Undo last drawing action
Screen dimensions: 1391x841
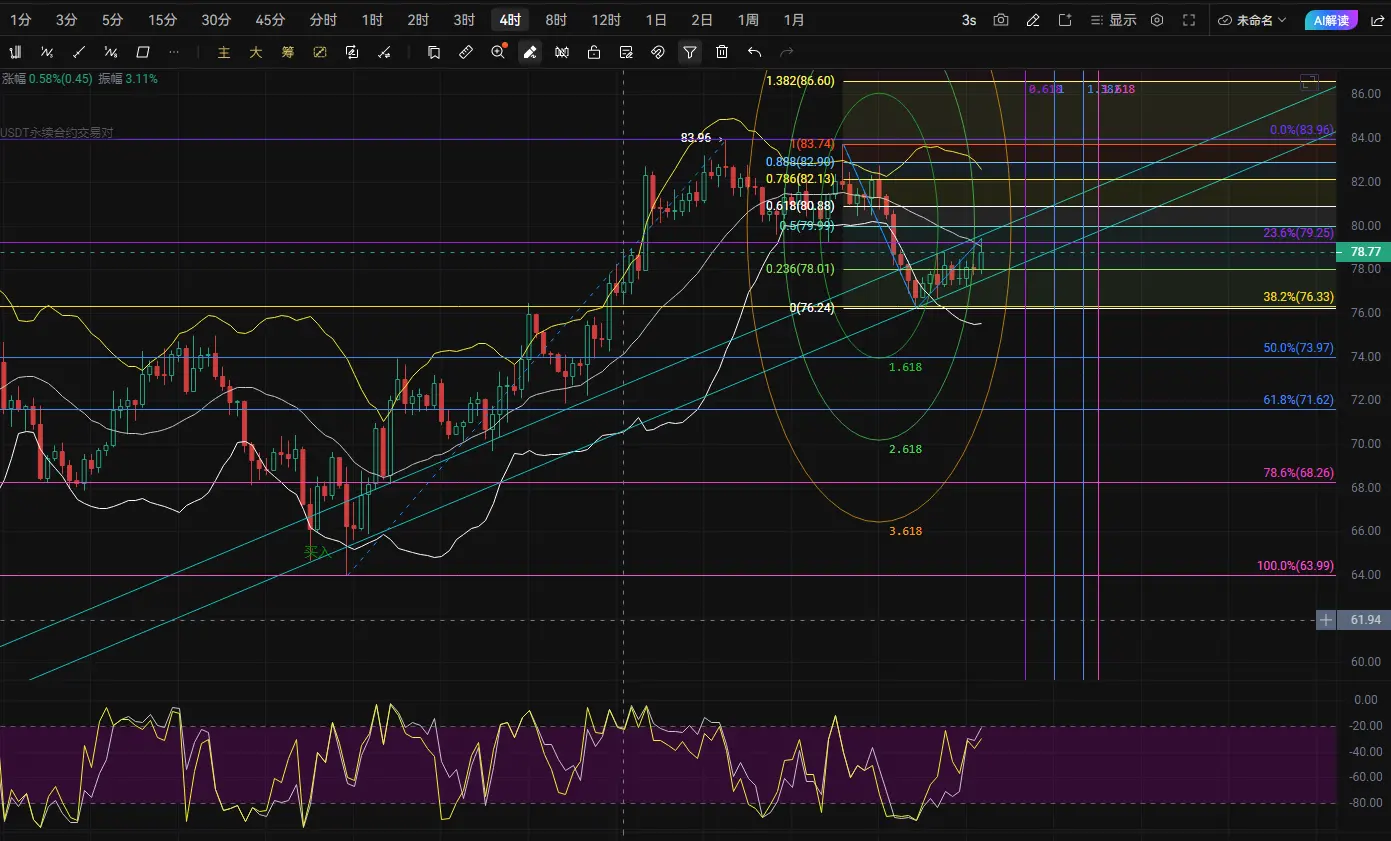(754, 52)
